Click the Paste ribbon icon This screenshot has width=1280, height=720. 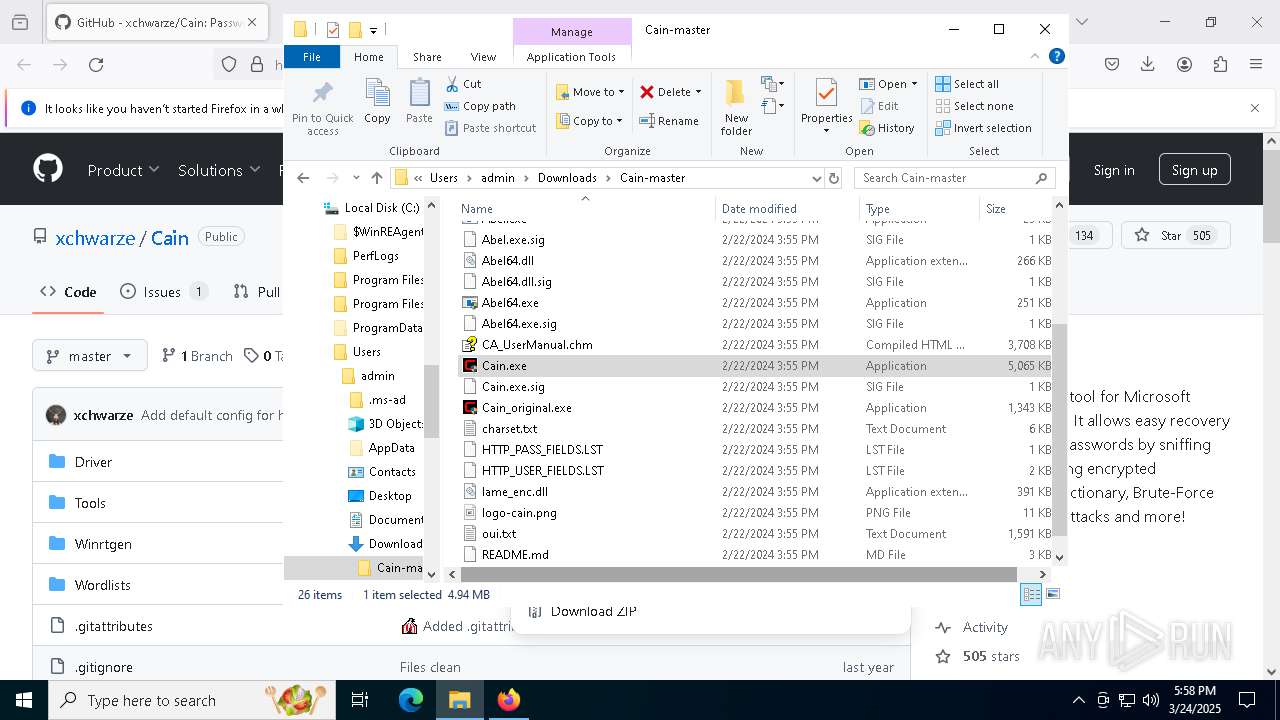(x=419, y=102)
